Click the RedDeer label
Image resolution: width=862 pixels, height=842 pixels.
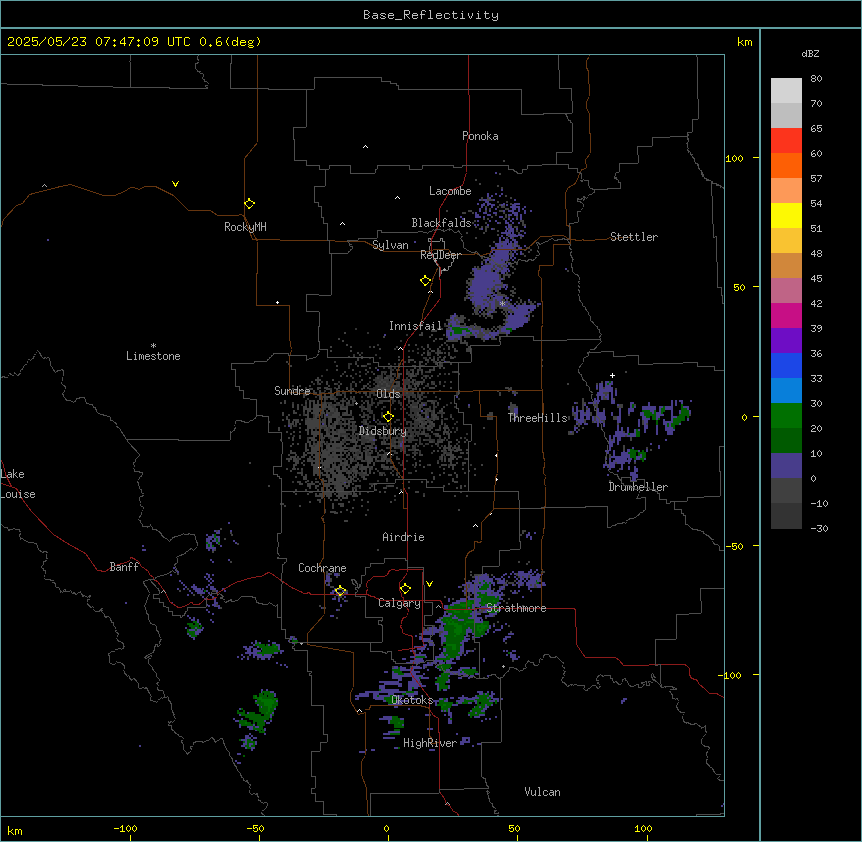[440, 255]
